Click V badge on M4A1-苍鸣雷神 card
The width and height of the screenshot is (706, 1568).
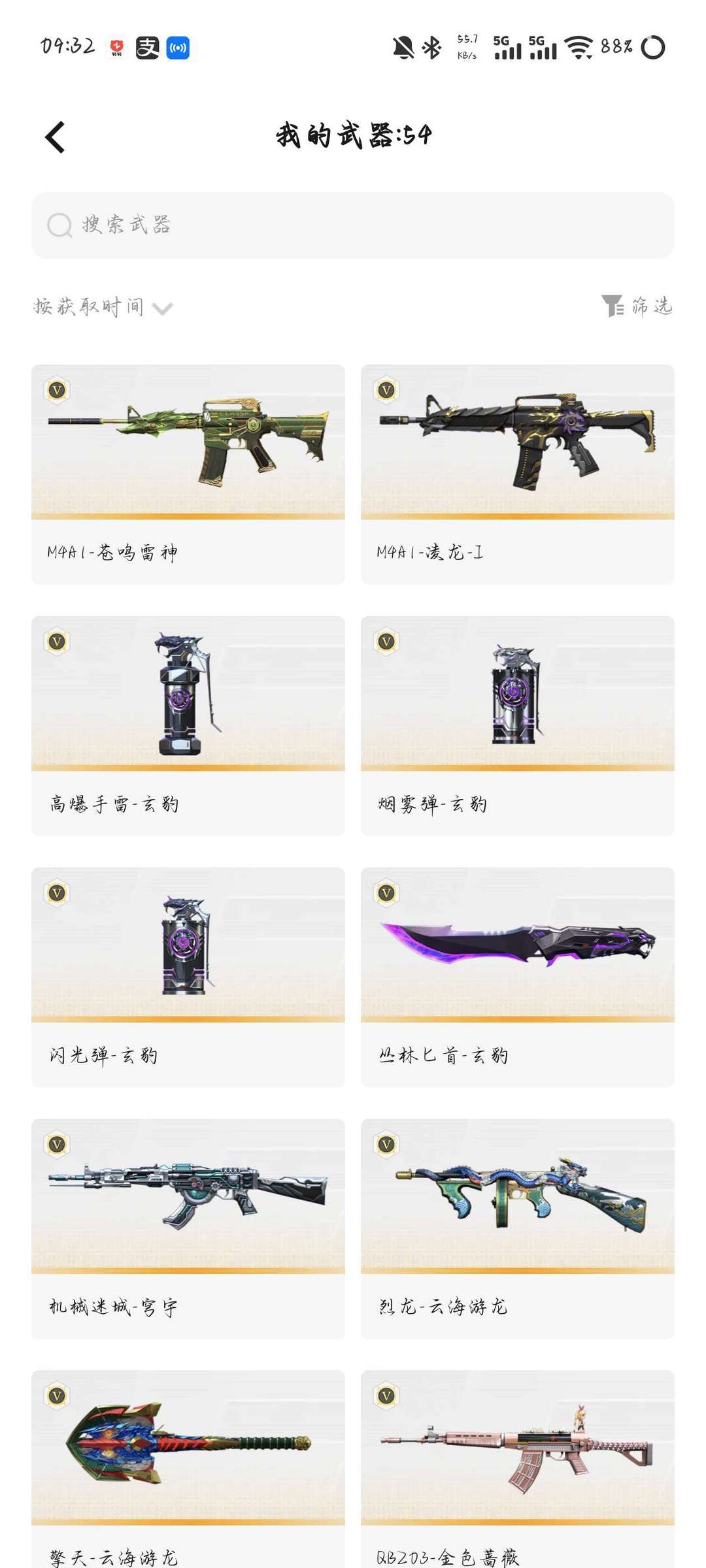(57, 391)
